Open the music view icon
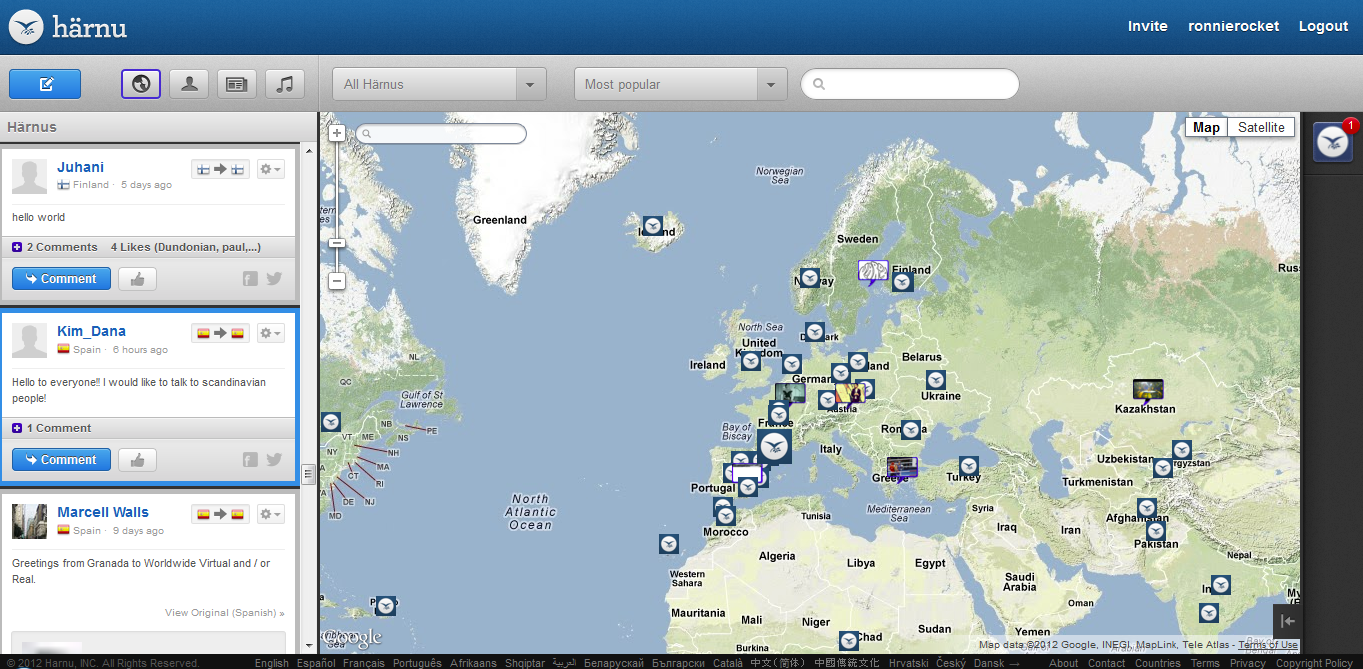The height and width of the screenshot is (669, 1363). (285, 84)
